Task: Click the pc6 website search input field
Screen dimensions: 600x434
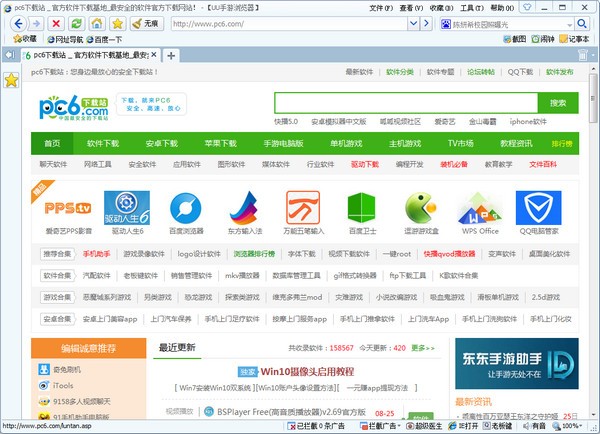Action: point(406,103)
